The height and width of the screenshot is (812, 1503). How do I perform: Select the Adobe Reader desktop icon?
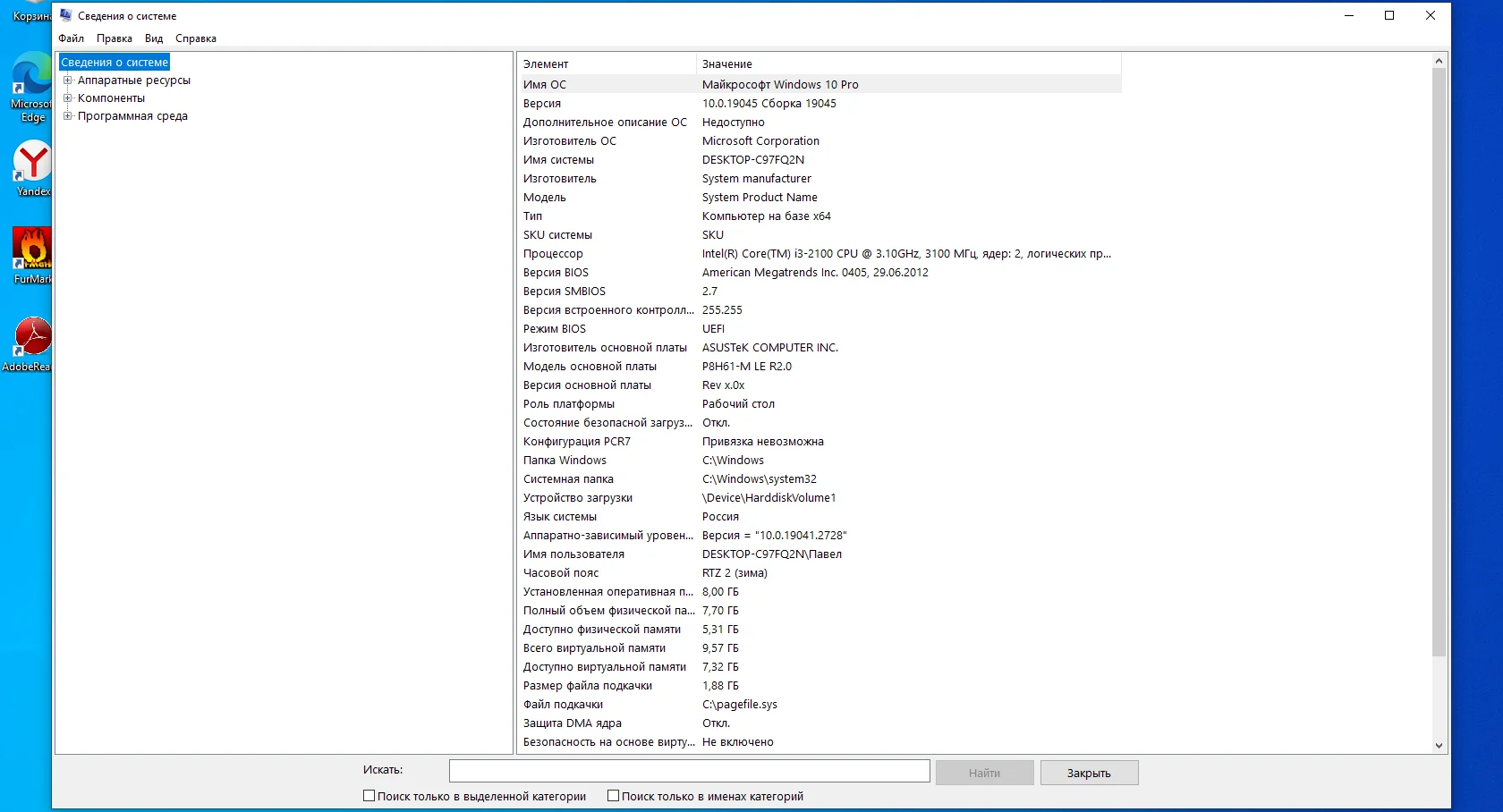pos(27,344)
